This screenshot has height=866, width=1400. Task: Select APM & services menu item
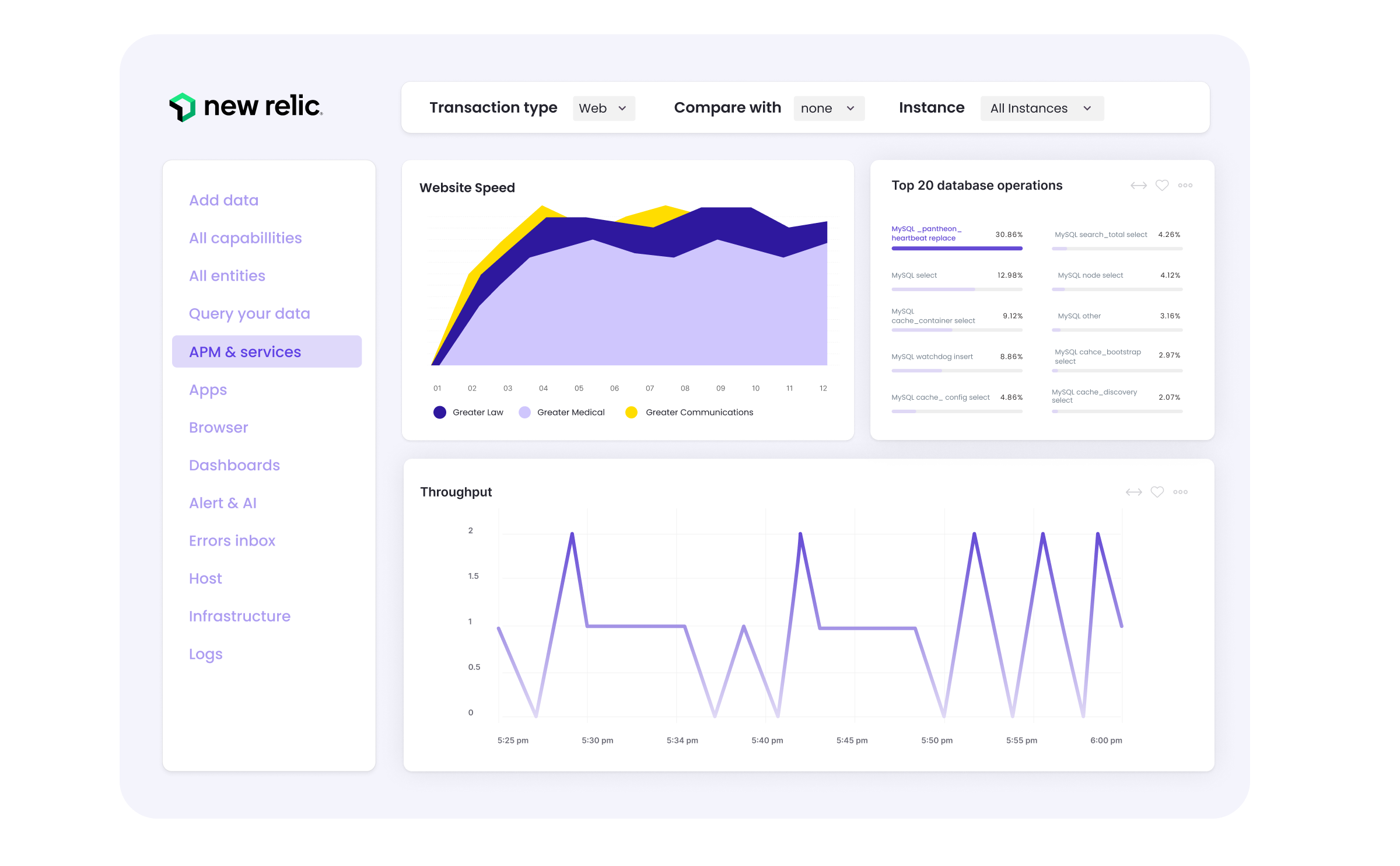[267, 351]
